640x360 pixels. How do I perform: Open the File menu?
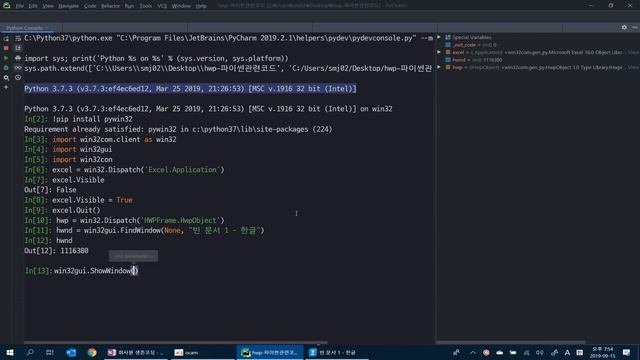click(x=20, y=6)
